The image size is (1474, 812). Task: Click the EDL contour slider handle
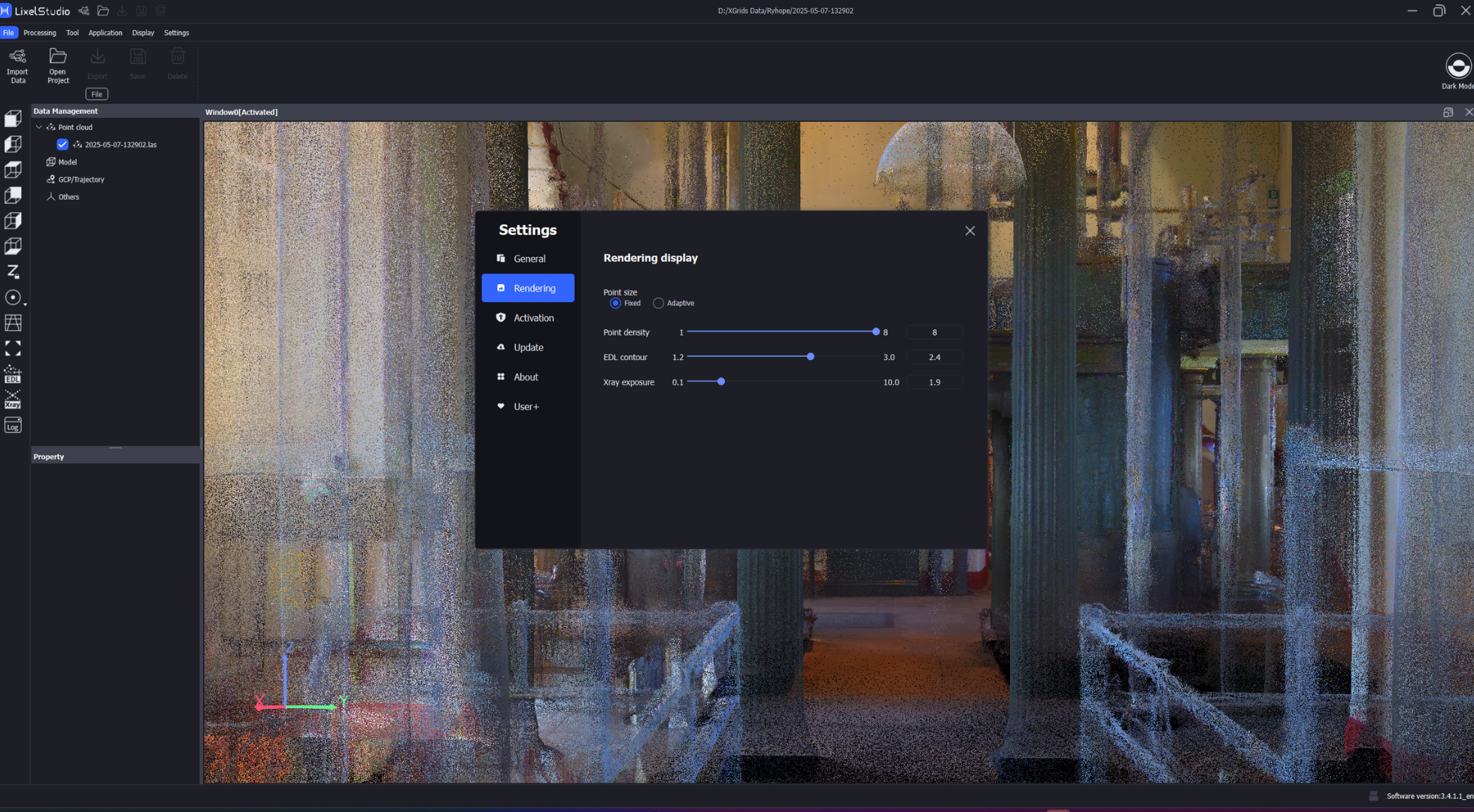coord(810,357)
